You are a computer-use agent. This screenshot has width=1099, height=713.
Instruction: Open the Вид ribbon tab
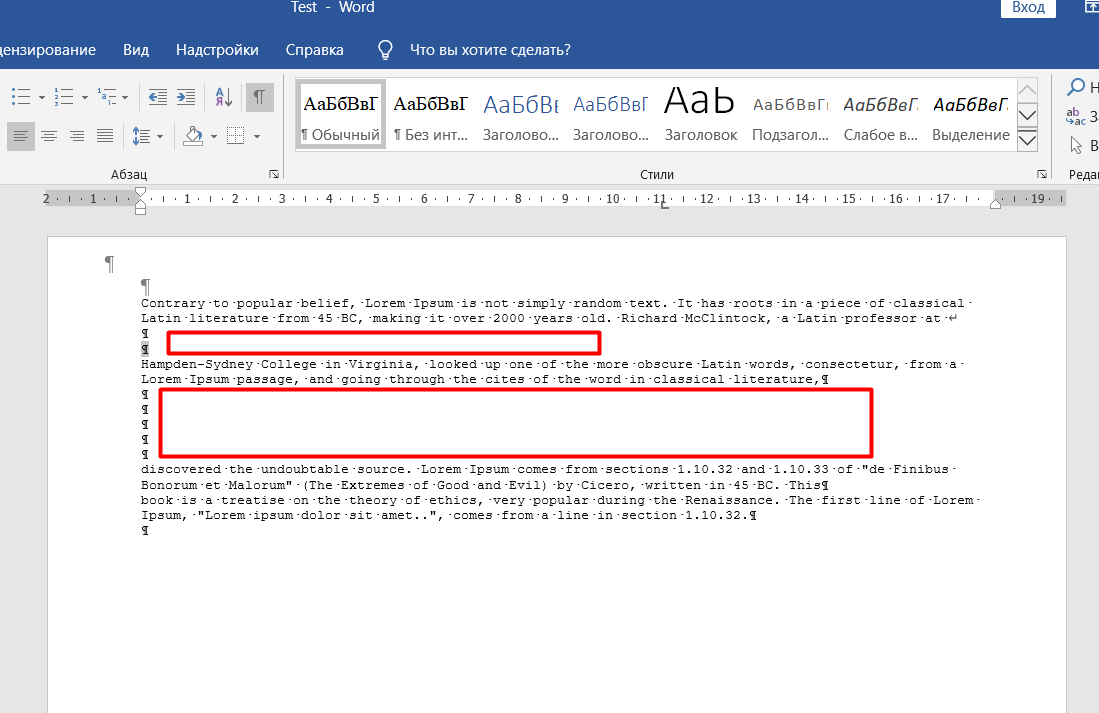click(136, 50)
